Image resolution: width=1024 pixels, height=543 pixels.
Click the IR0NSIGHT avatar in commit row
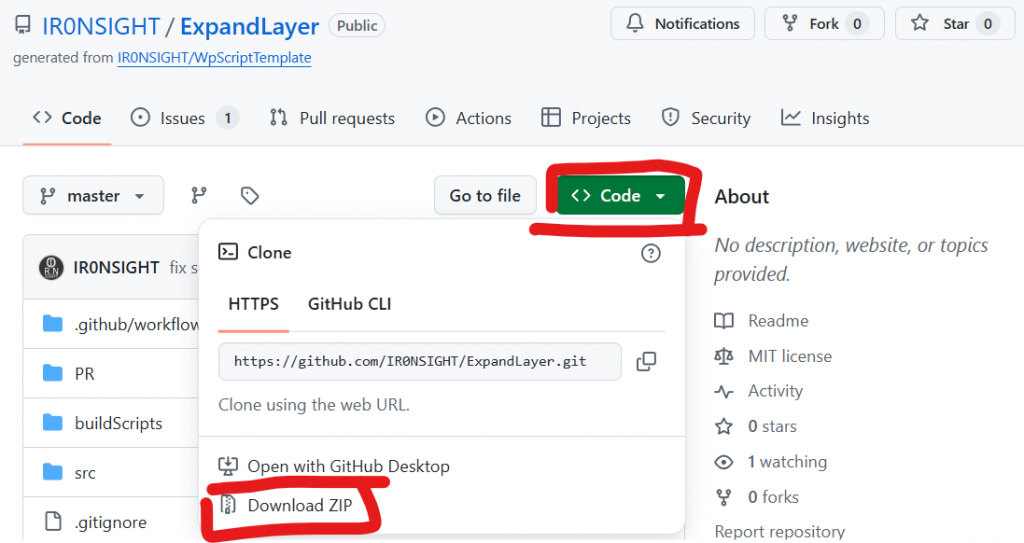(51, 268)
